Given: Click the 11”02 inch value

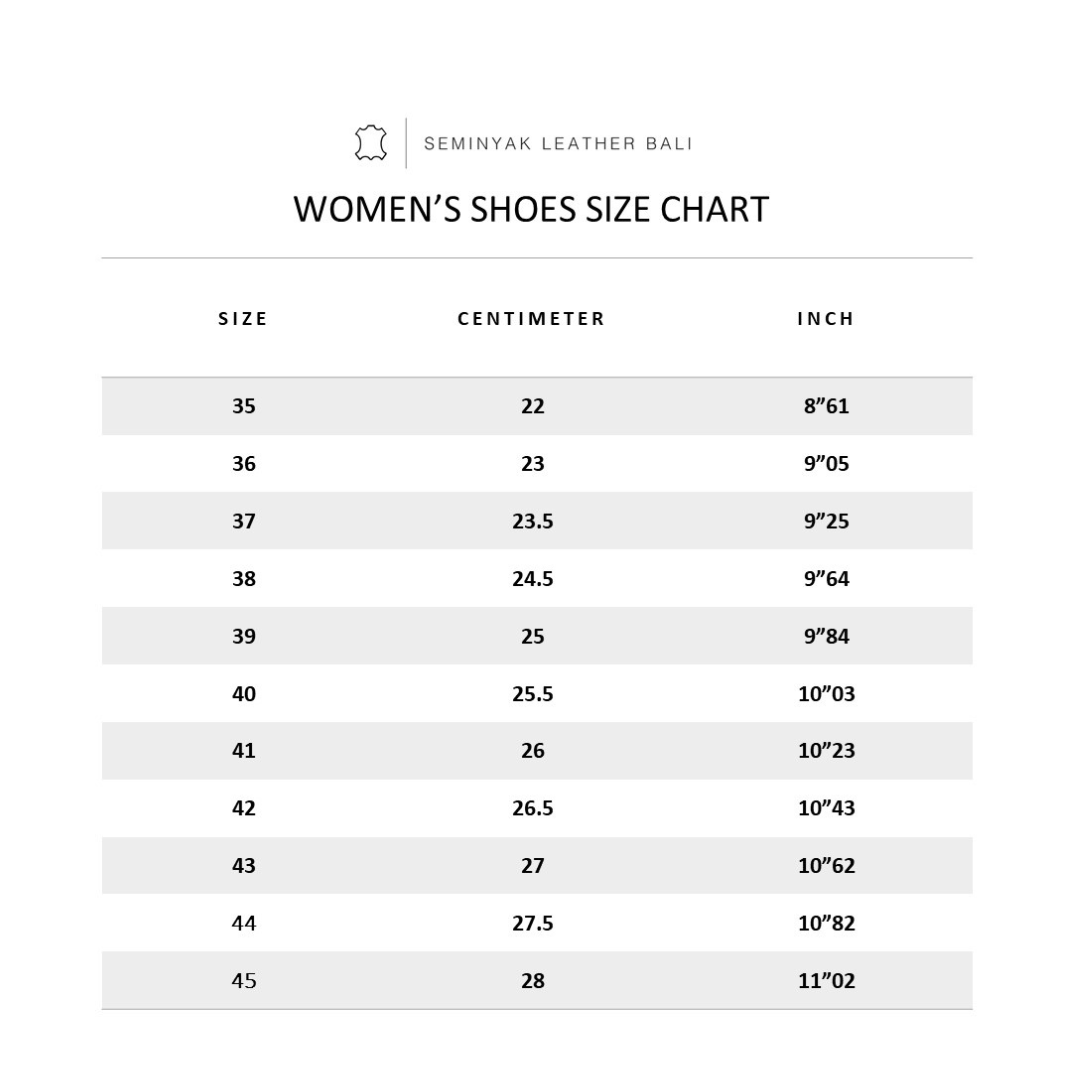Looking at the screenshot, I should click(826, 981).
